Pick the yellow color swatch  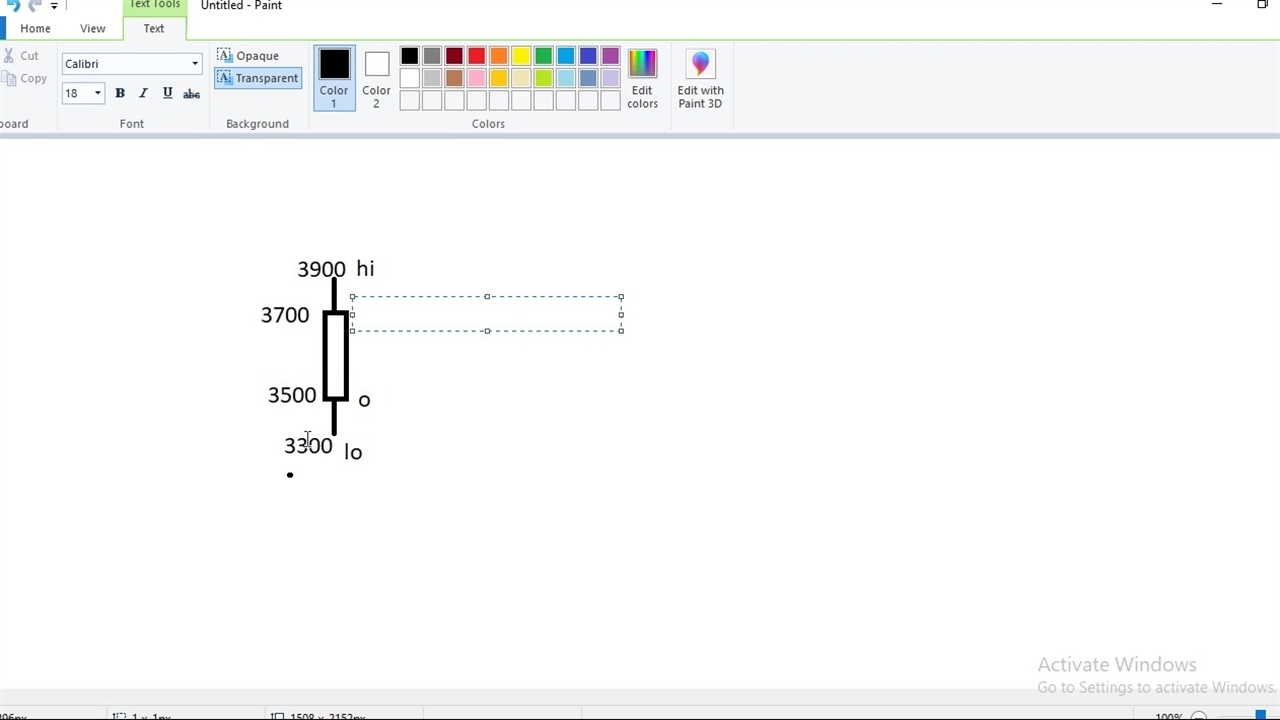(521, 56)
